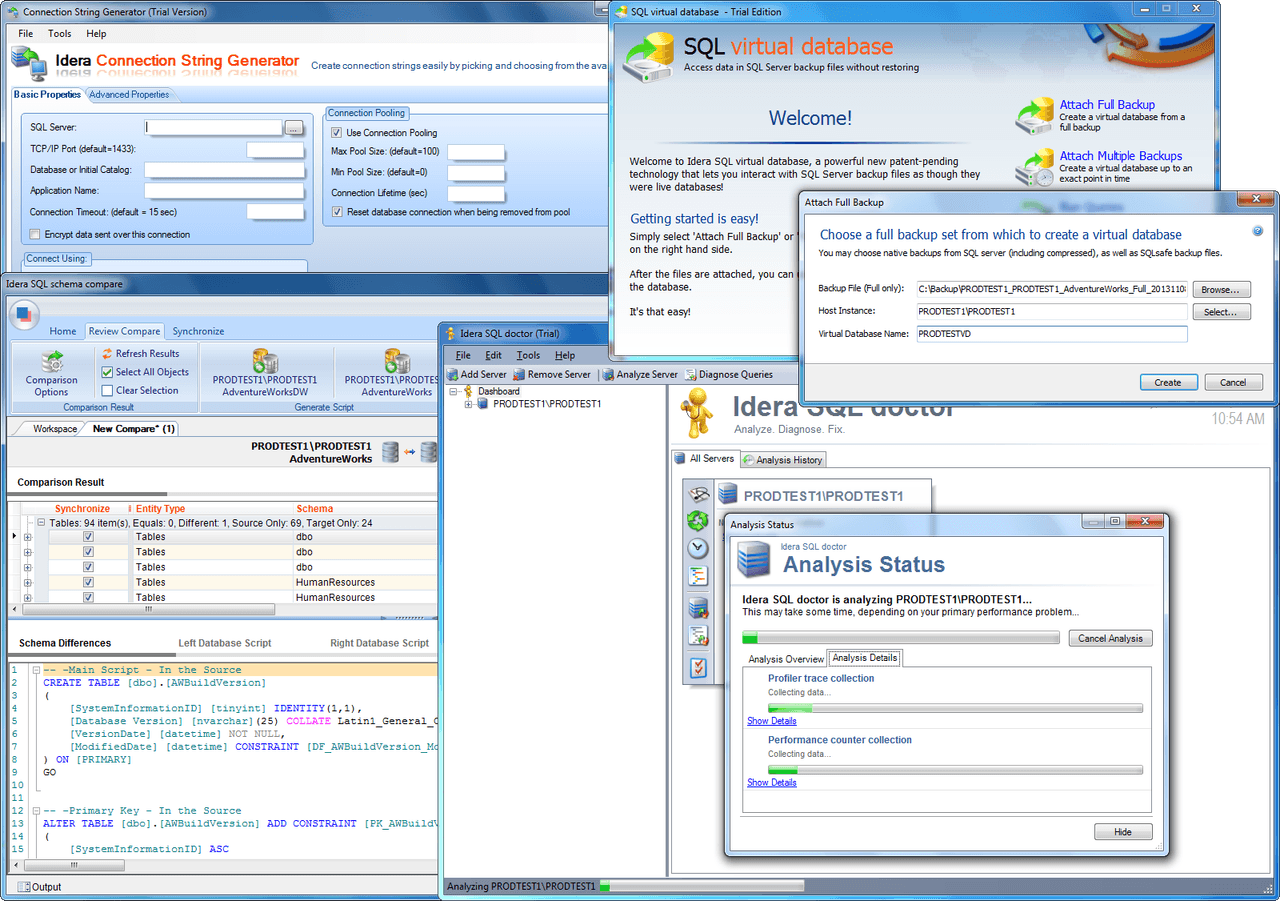Enable Encrypt data sent over this connection
1280x901 pixels.
[36, 235]
